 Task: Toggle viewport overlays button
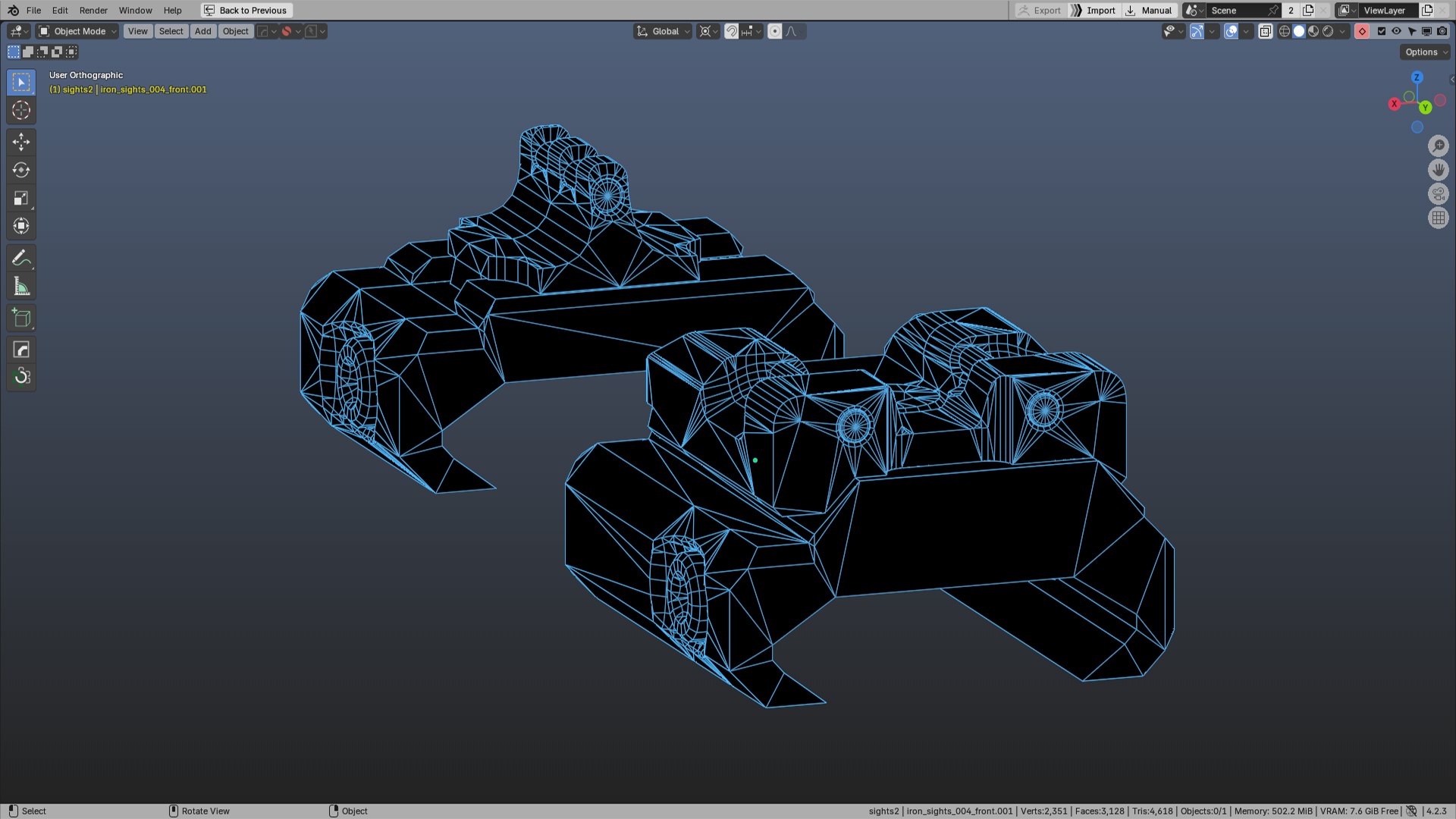[1231, 31]
